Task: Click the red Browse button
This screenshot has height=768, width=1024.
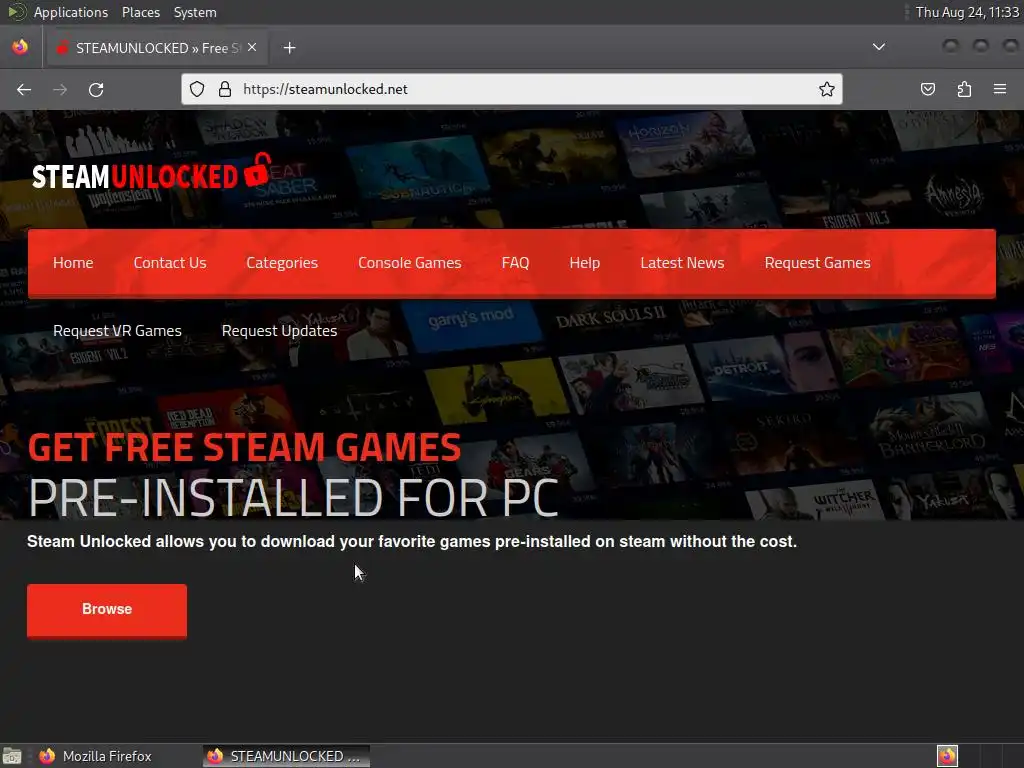Action: click(x=107, y=609)
